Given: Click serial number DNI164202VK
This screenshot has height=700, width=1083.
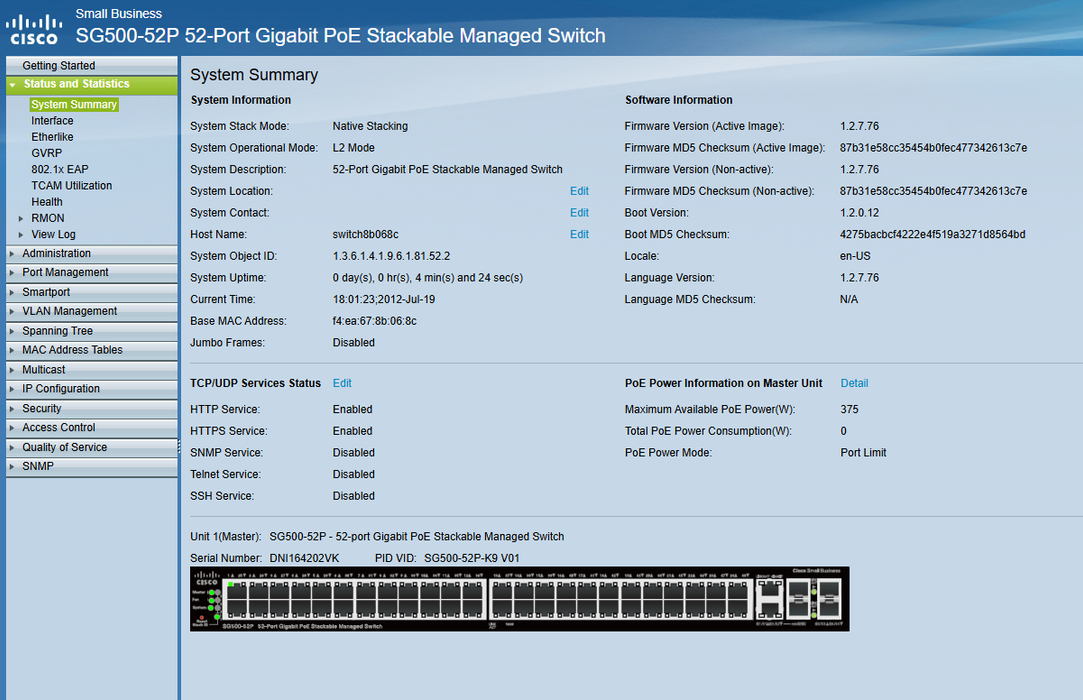Looking at the screenshot, I should pyautogui.click(x=304, y=558).
